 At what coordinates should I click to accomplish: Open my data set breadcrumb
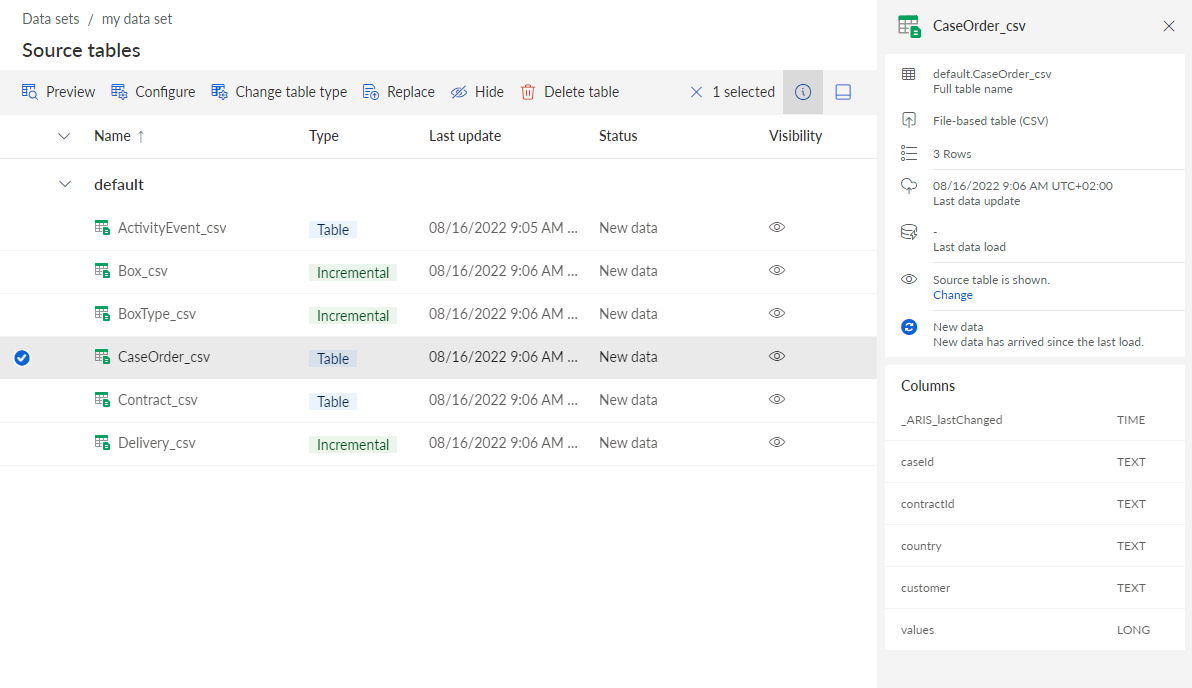pyautogui.click(x=137, y=19)
